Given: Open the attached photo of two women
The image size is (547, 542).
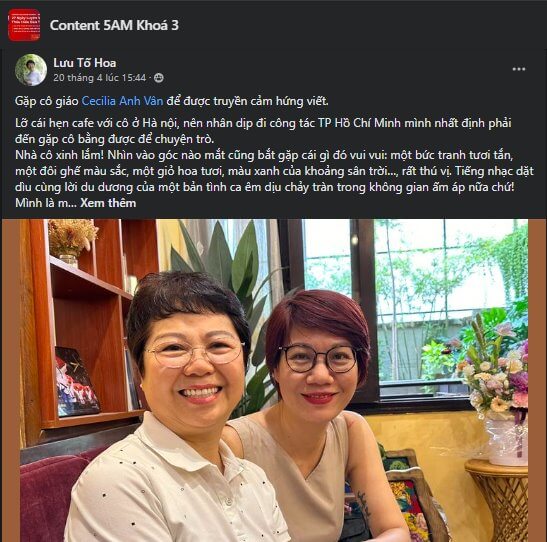Looking at the screenshot, I should click(x=274, y=380).
